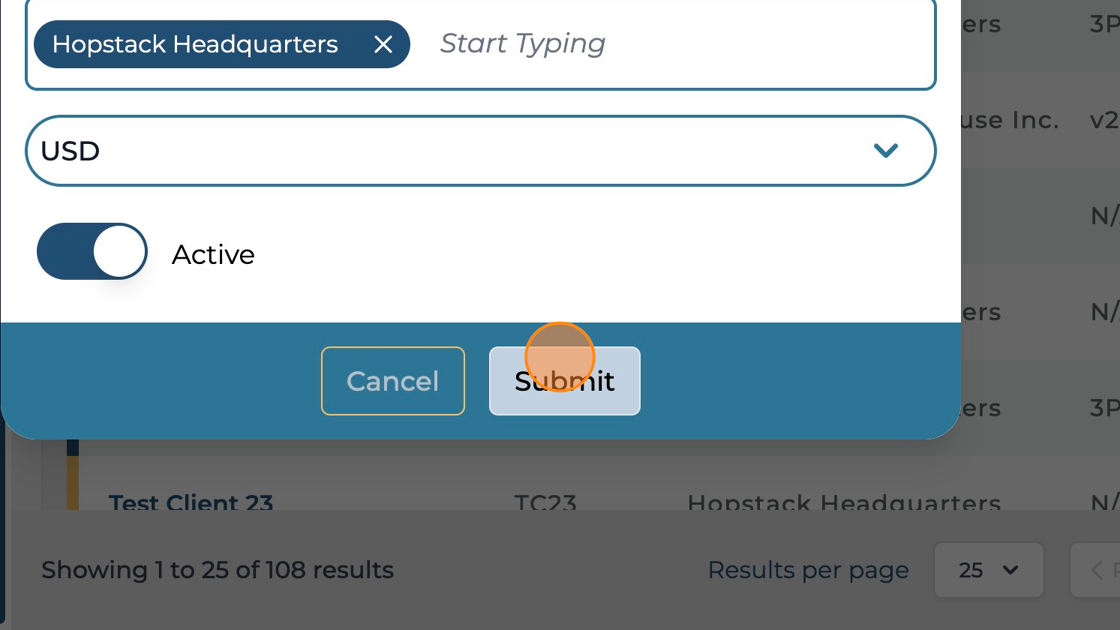Click the 'use Inc.' cell behind the dialog
The width and height of the screenshot is (1120, 630).
click(x=1008, y=121)
